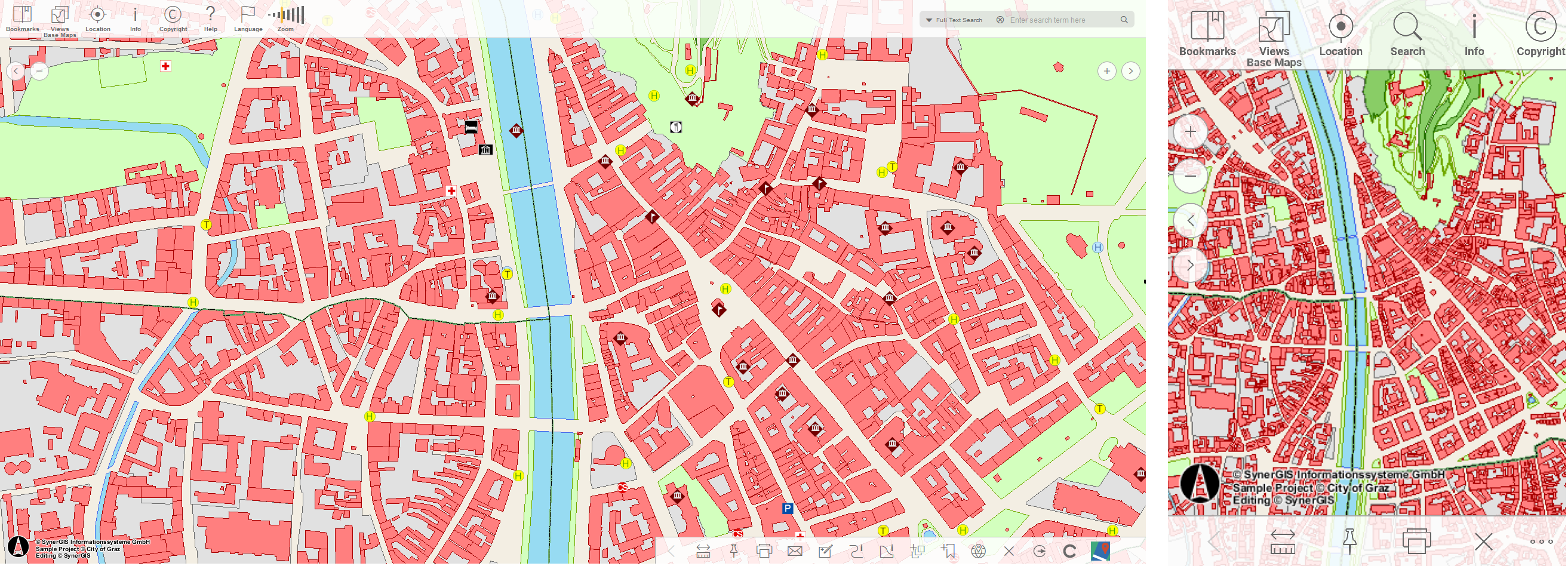Click the black hotel bed map marker

471,127
